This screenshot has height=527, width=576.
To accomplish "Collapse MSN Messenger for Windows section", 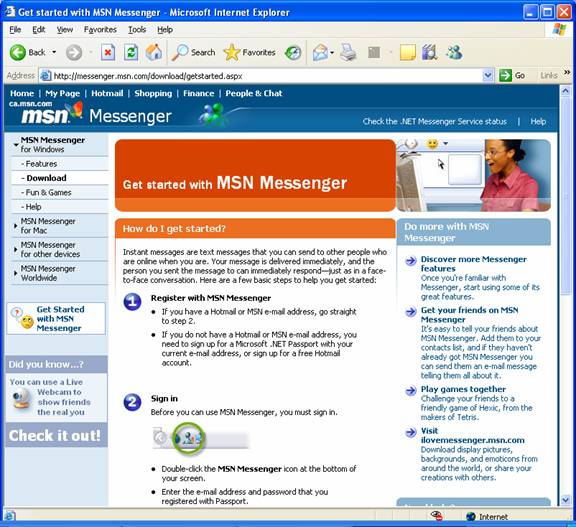I will point(16,145).
